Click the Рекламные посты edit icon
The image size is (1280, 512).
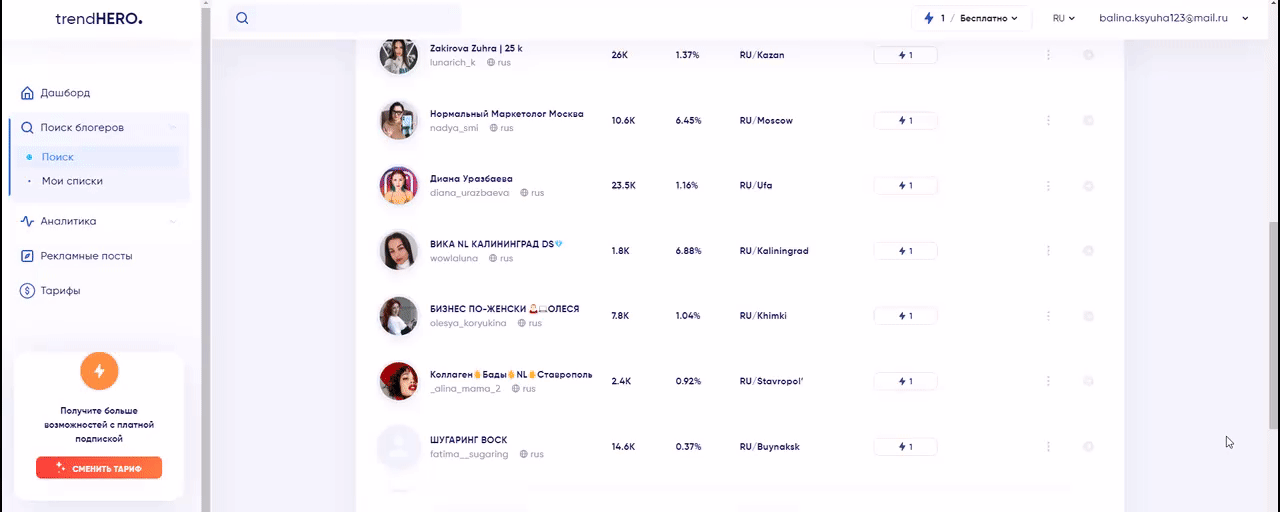pyautogui.click(x=27, y=256)
